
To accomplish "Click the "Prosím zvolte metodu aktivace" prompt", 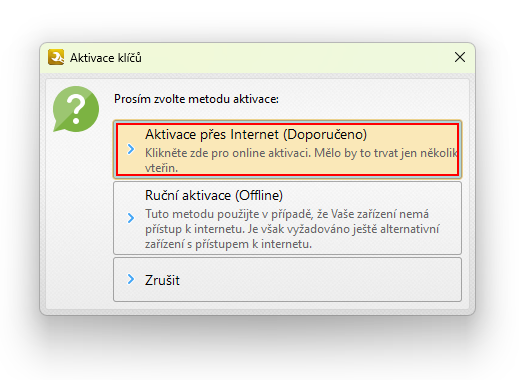I will click(196, 99).
